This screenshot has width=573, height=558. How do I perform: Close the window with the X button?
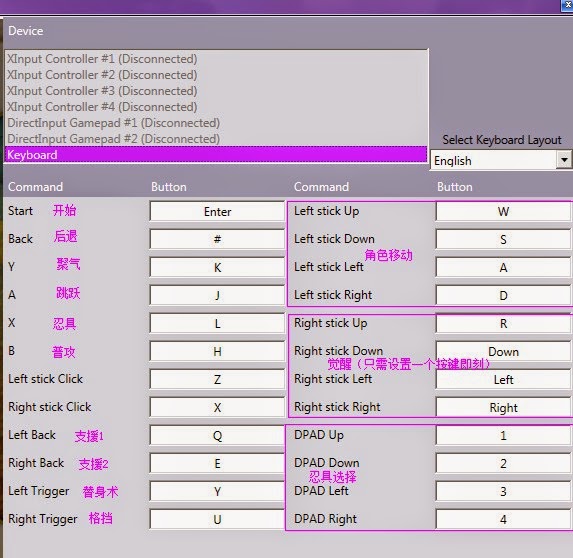(568, 5)
